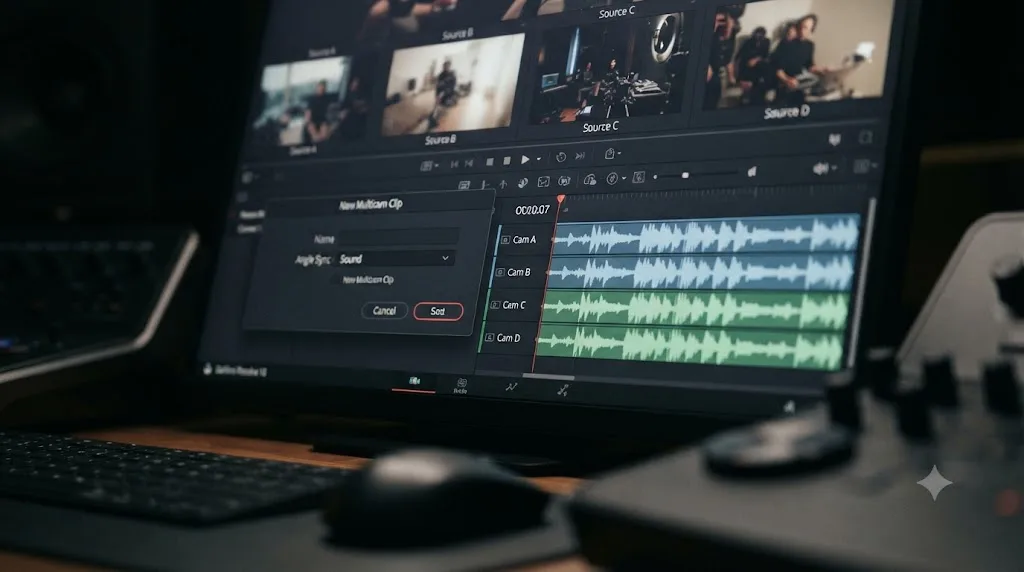
Task: Switch to the second page tab at the bottom
Action: [x=461, y=385]
